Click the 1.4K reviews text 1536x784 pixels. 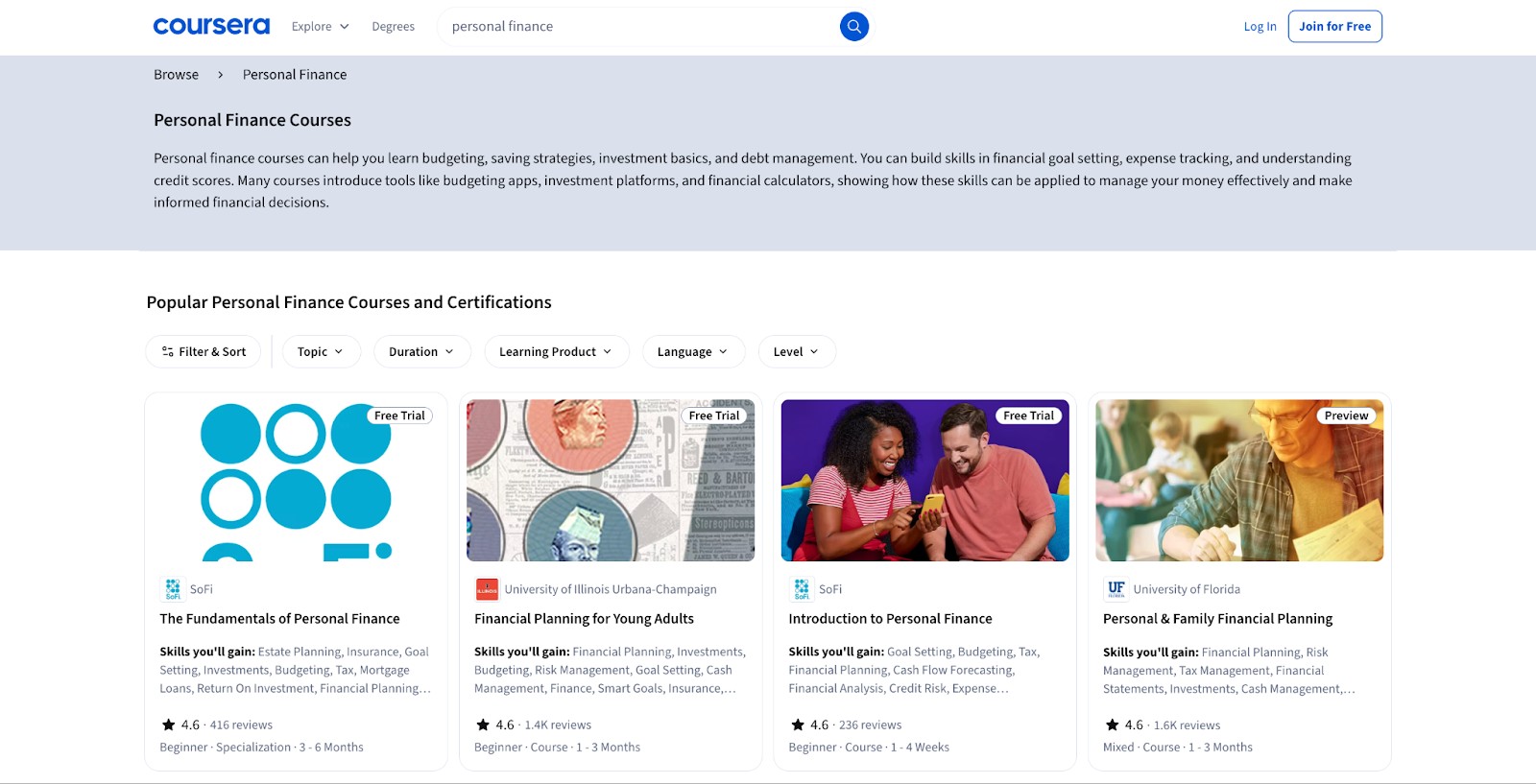pos(558,725)
